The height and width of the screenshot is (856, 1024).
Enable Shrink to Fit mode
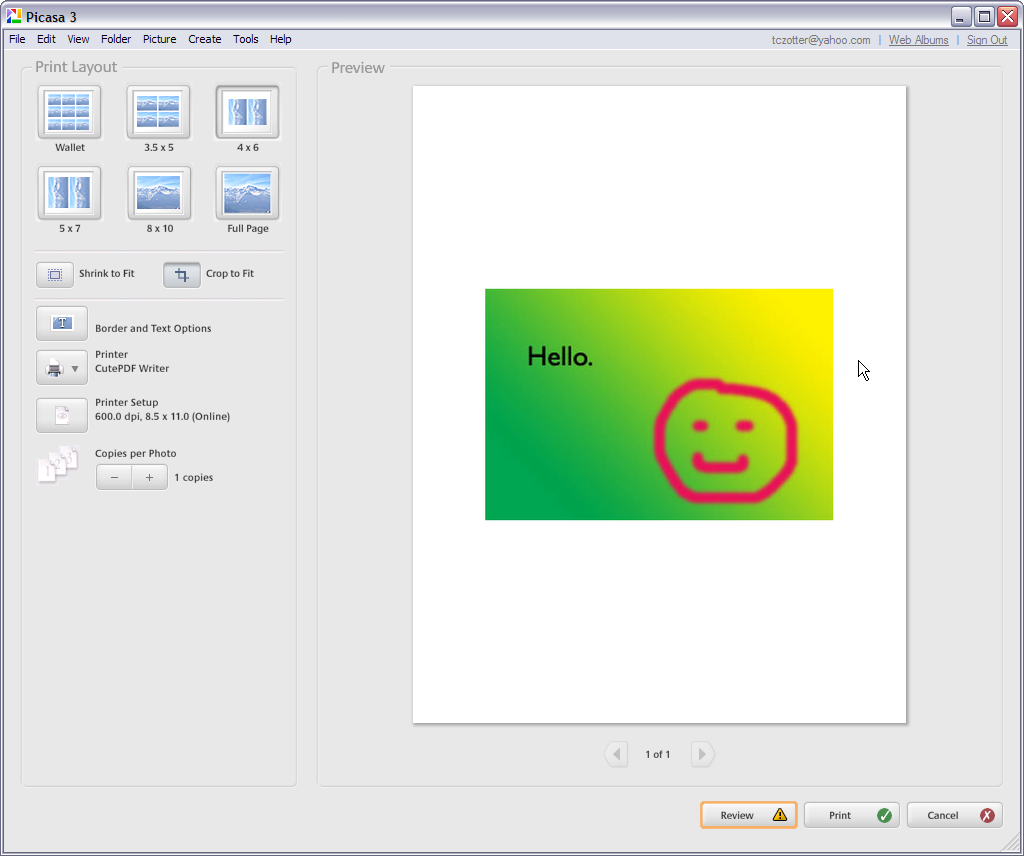(x=55, y=274)
